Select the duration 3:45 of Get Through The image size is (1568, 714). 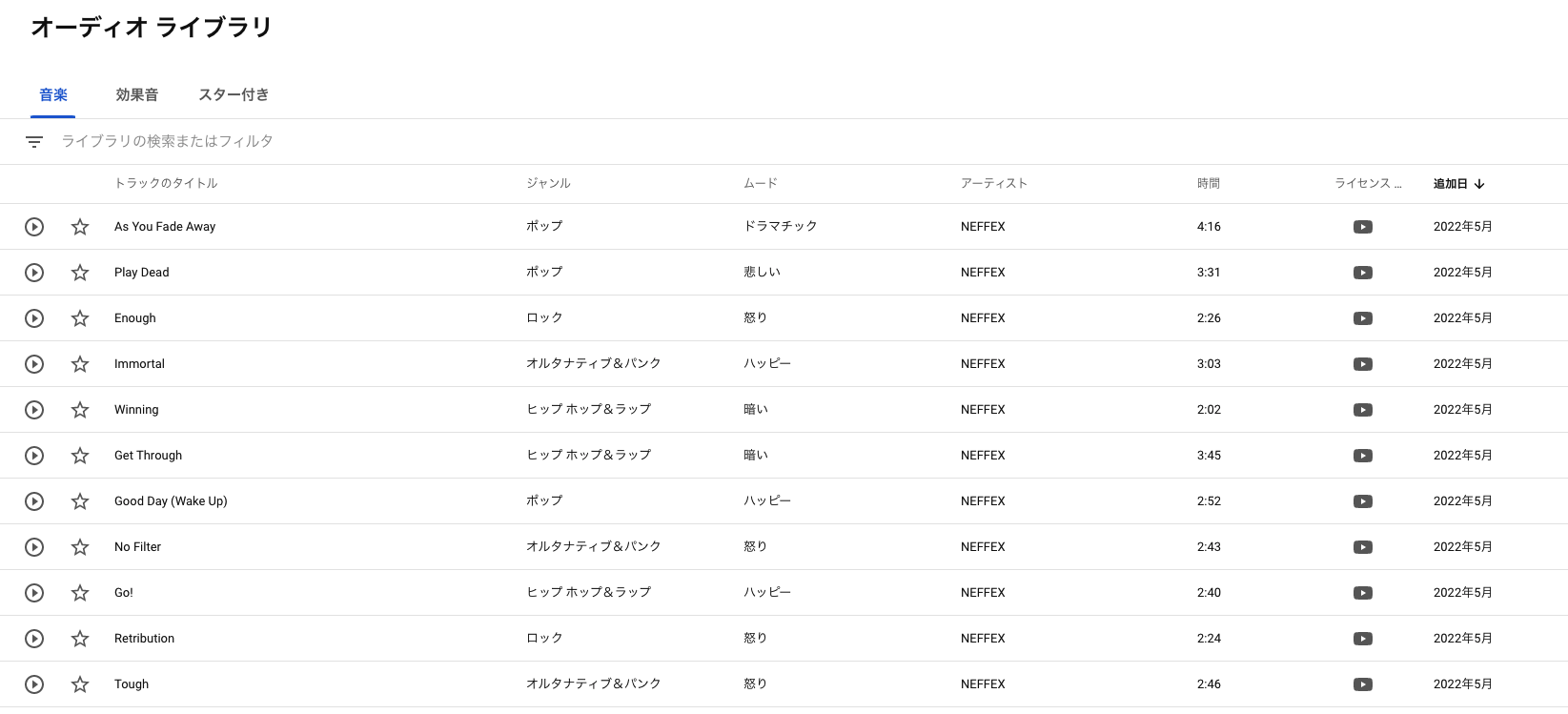click(x=1209, y=456)
